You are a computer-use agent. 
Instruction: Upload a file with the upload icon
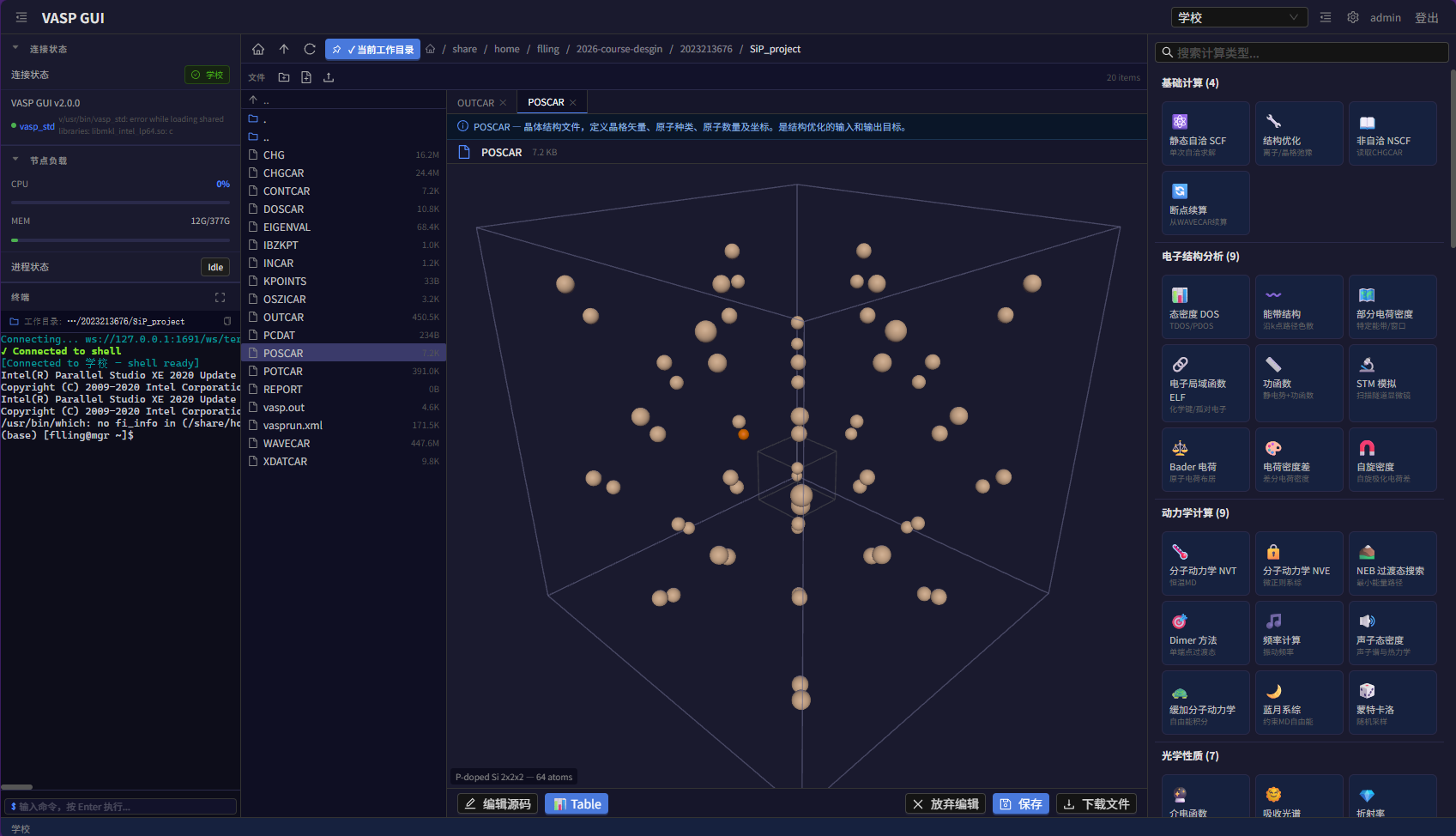(x=329, y=77)
